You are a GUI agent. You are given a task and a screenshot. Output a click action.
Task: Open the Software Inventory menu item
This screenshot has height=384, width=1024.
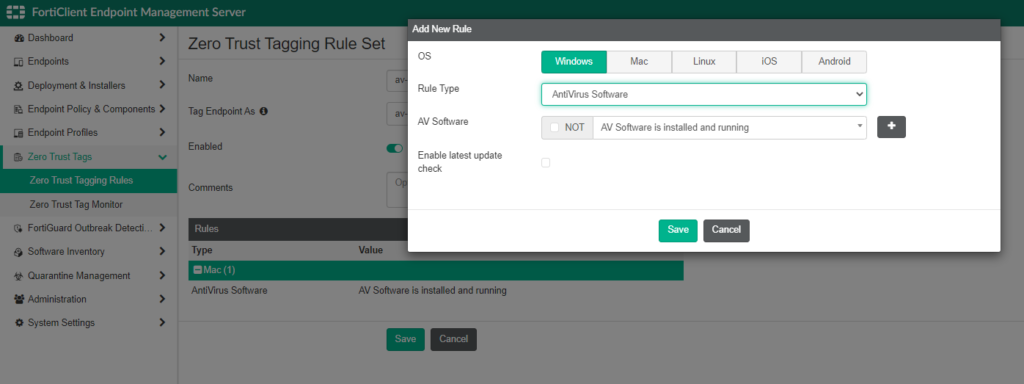pyautogui.click(x=89, y=251)
